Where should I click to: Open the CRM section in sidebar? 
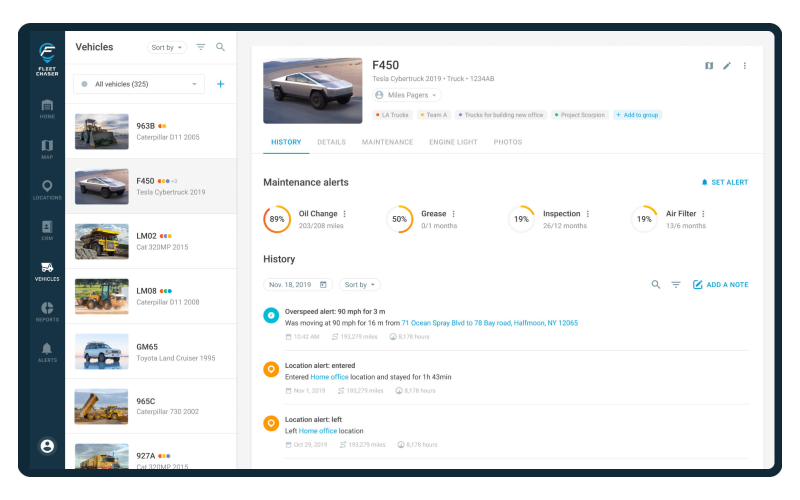[47, 230]
